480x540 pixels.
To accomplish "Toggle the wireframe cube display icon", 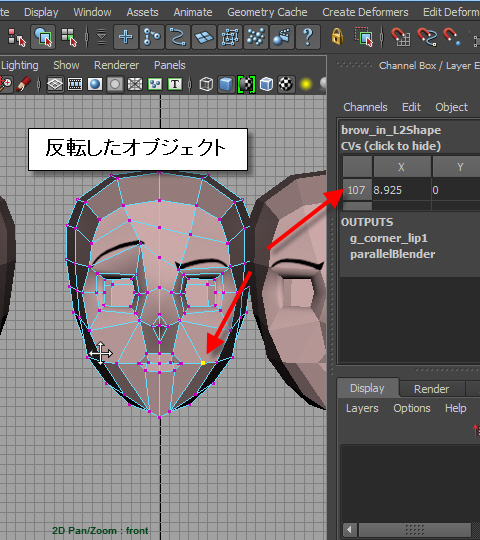I will click(206, 84).
